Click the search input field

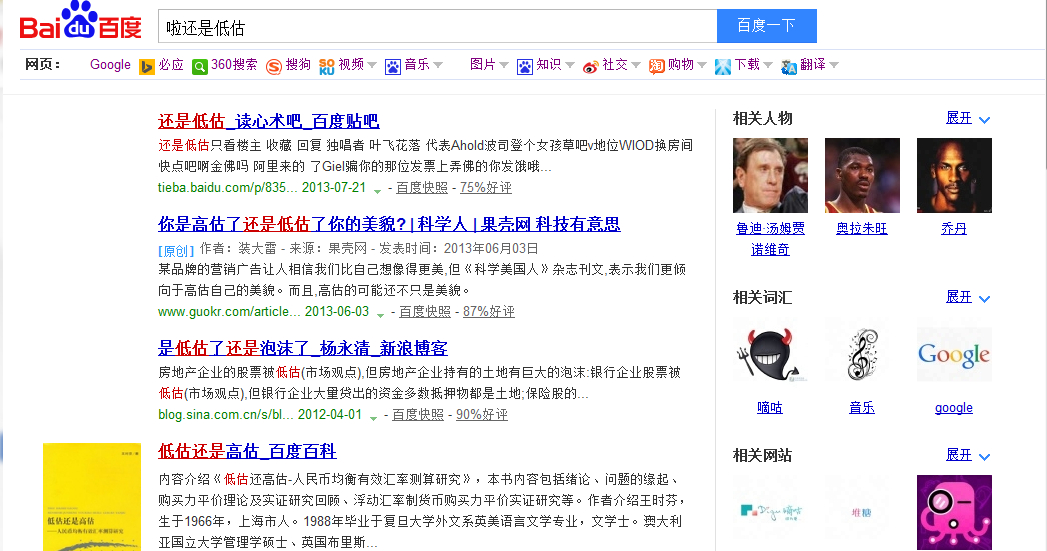(x=437, y=27)
